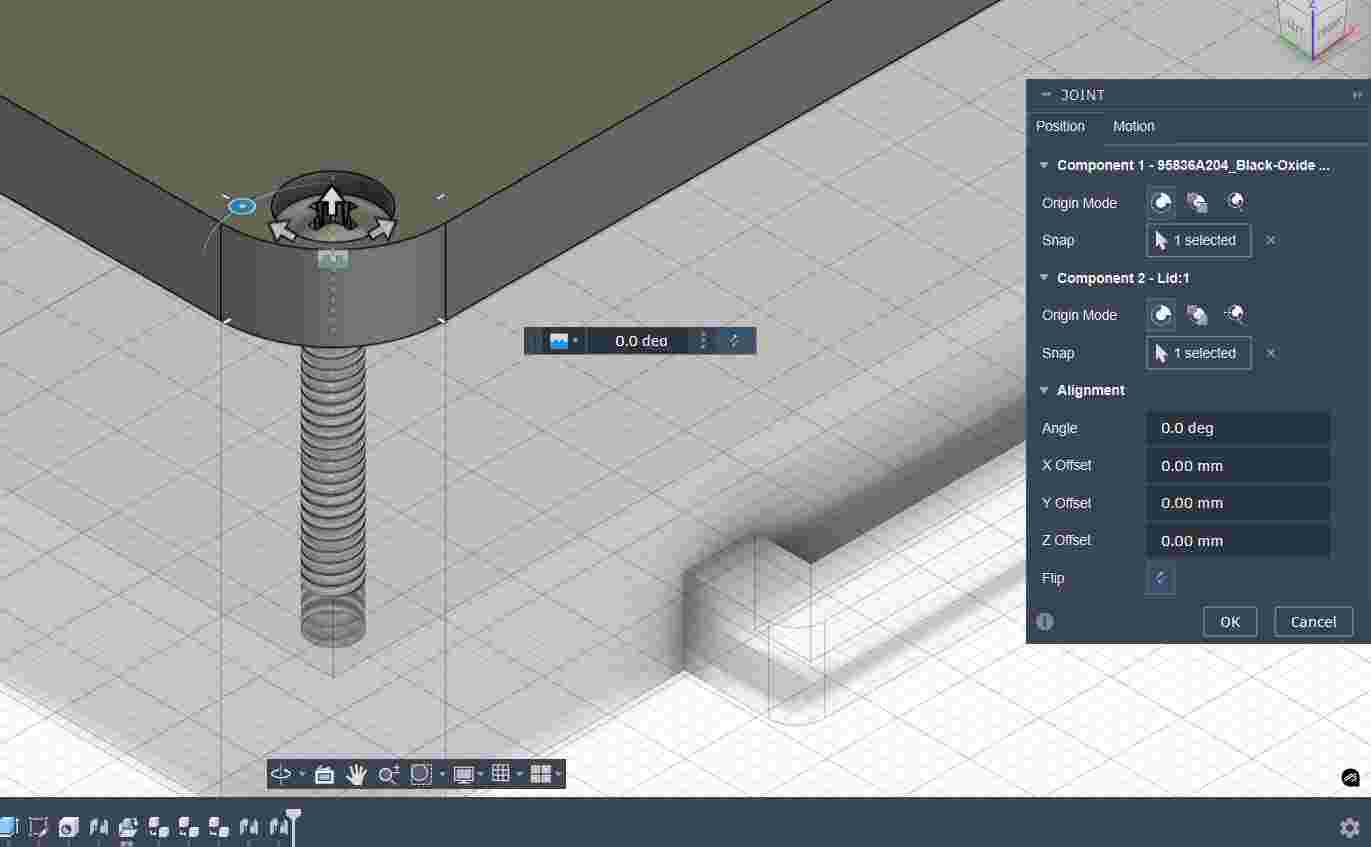Click the canvas flip button beside angle
Screen dimensions: 1371x847
click(735, 341)
